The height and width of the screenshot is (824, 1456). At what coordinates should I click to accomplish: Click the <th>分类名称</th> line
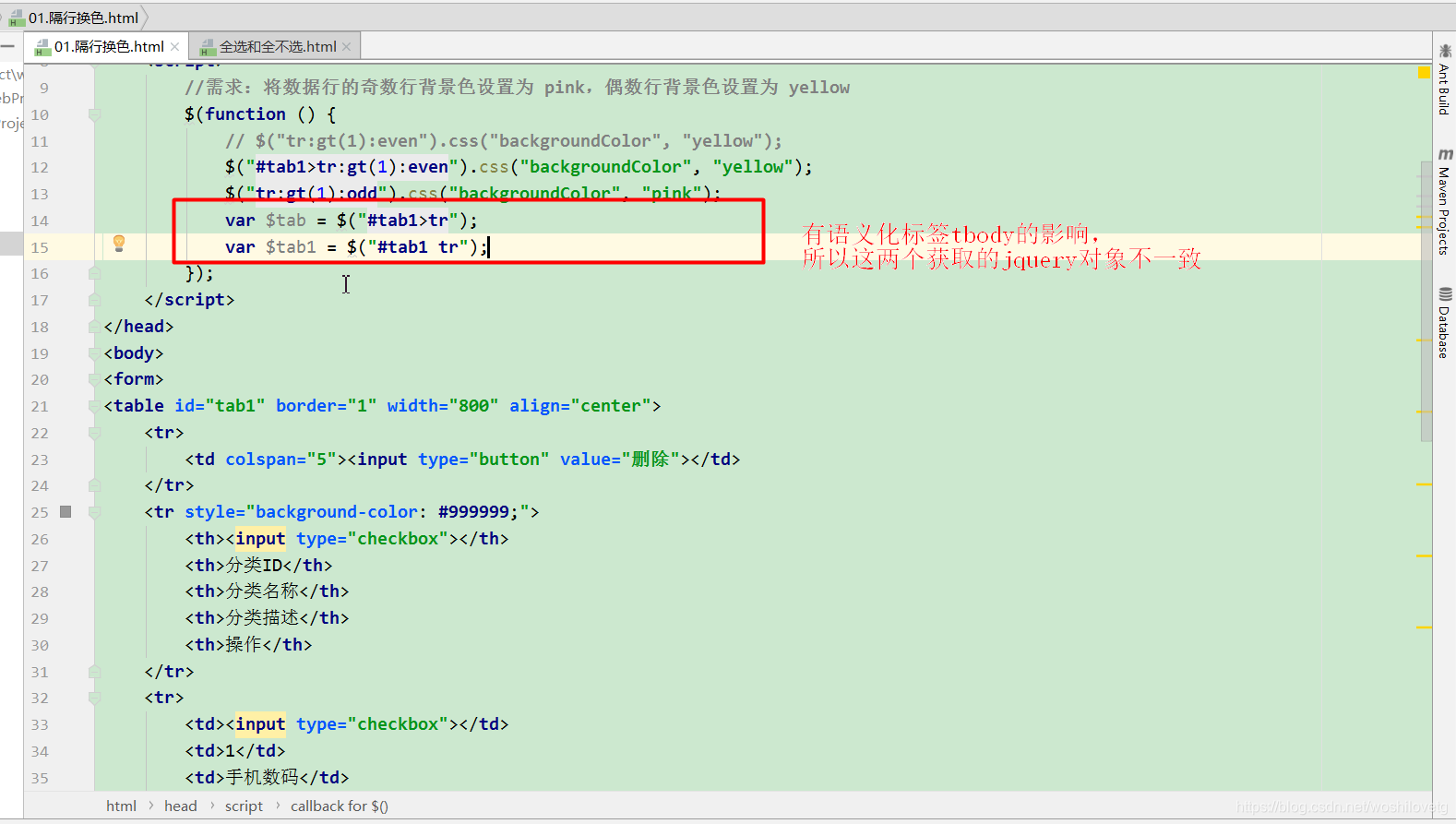click(x=267, y=591)
